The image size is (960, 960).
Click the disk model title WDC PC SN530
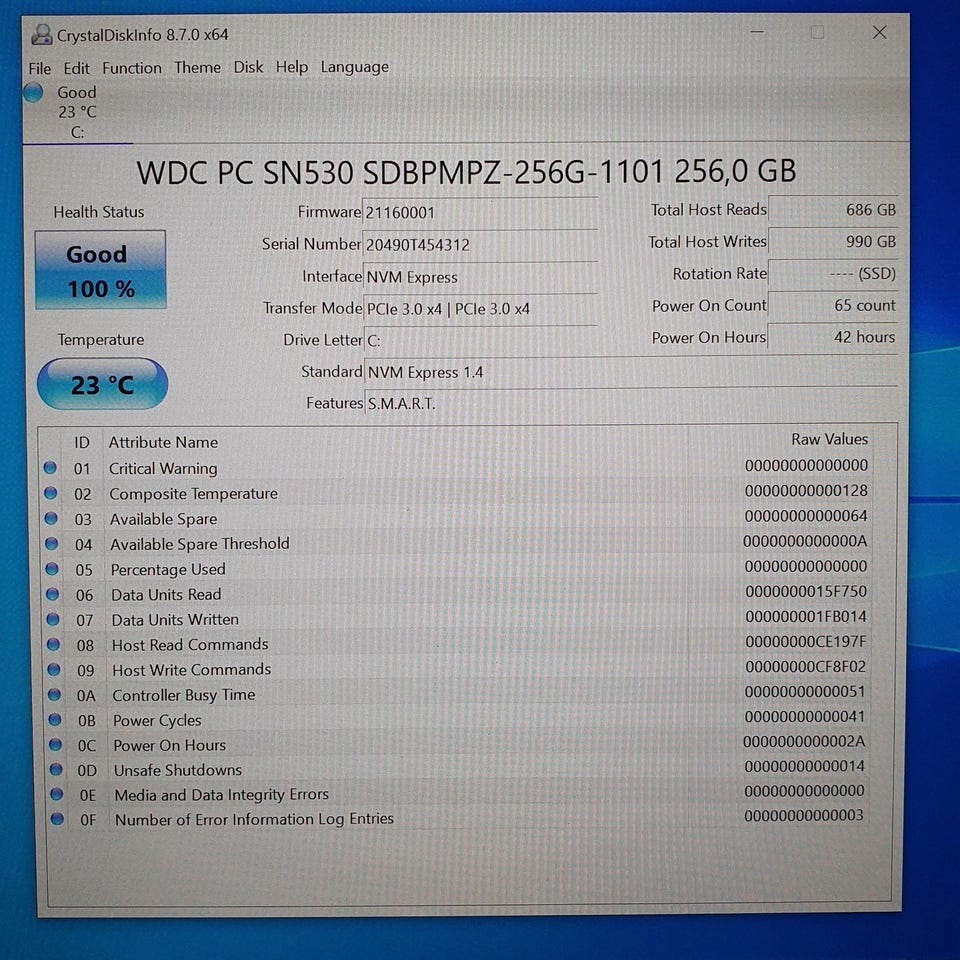pyautogui.click(x=466, y=172)
